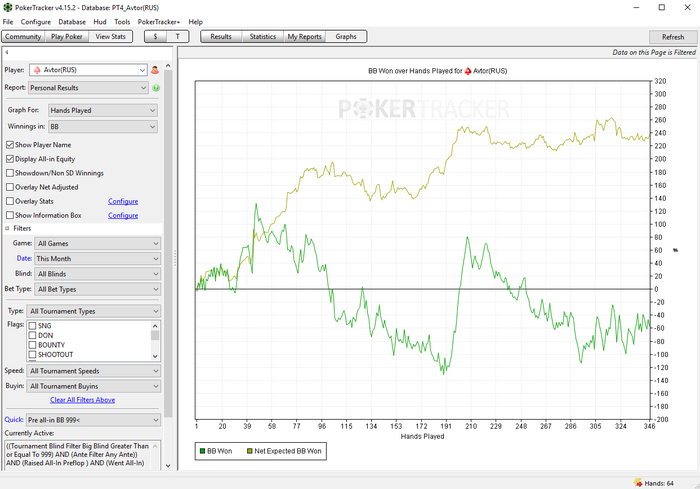Image resolution: width=700 pixels, height=489 pixels.
Task: Switch to the Community tab
Action: [x=23, y=37]
